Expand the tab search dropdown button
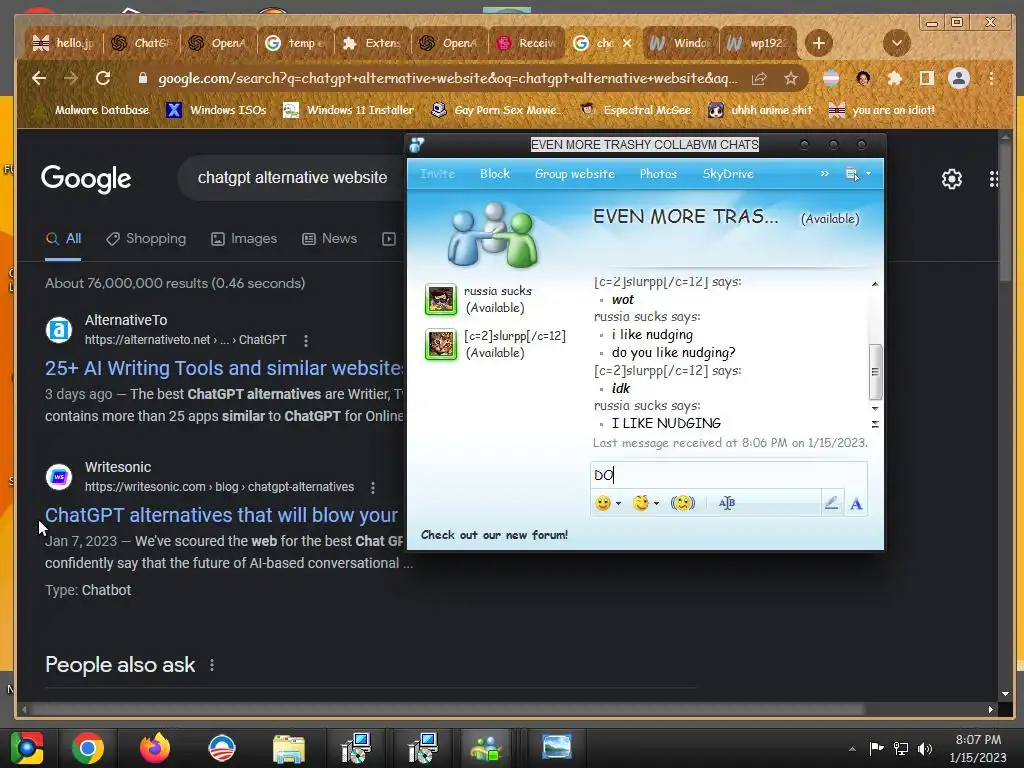Screen dimensions: 1024x768 897,43
